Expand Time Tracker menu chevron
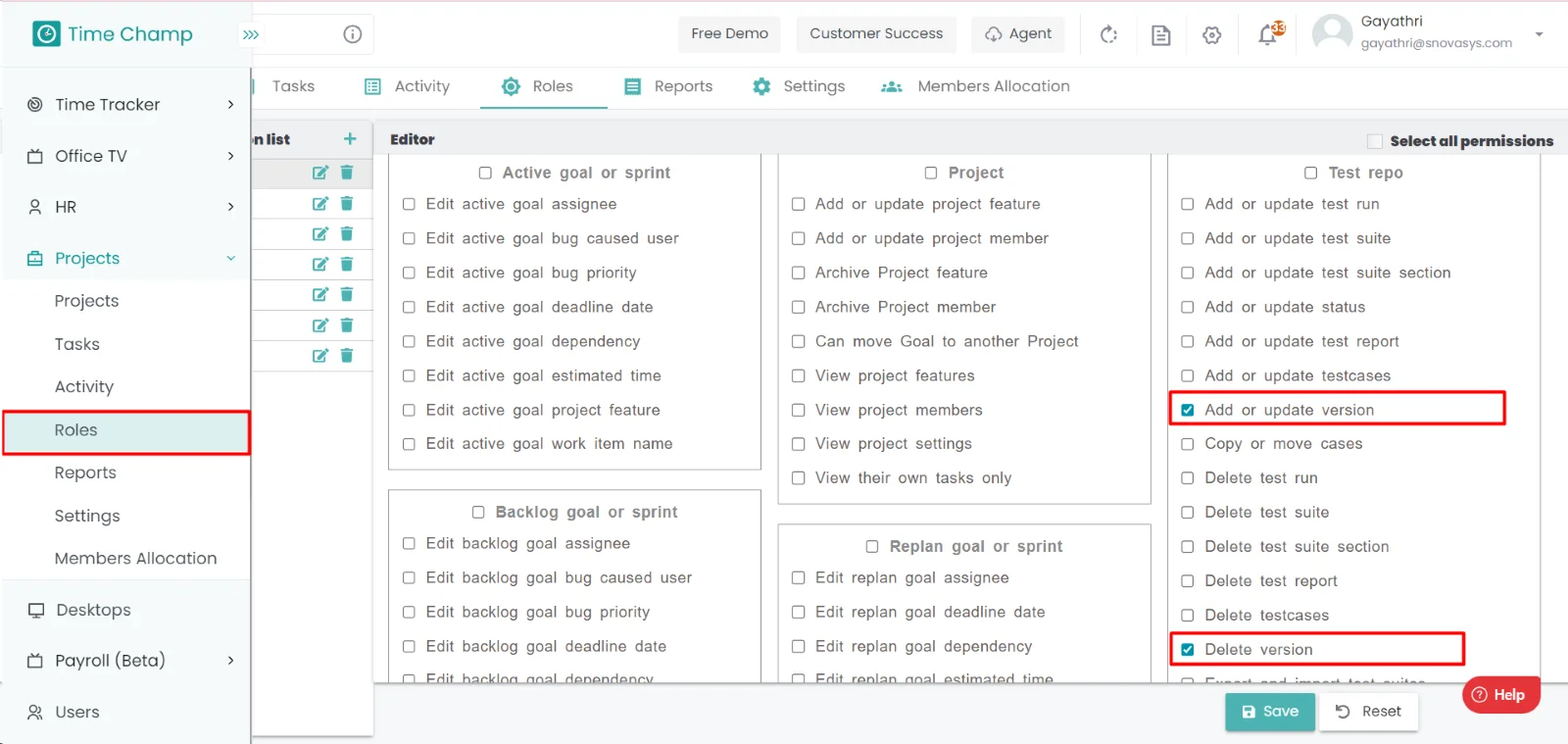Image resolution: width=1568 pixels, height=744 pixels. click(x=230, y=105)
